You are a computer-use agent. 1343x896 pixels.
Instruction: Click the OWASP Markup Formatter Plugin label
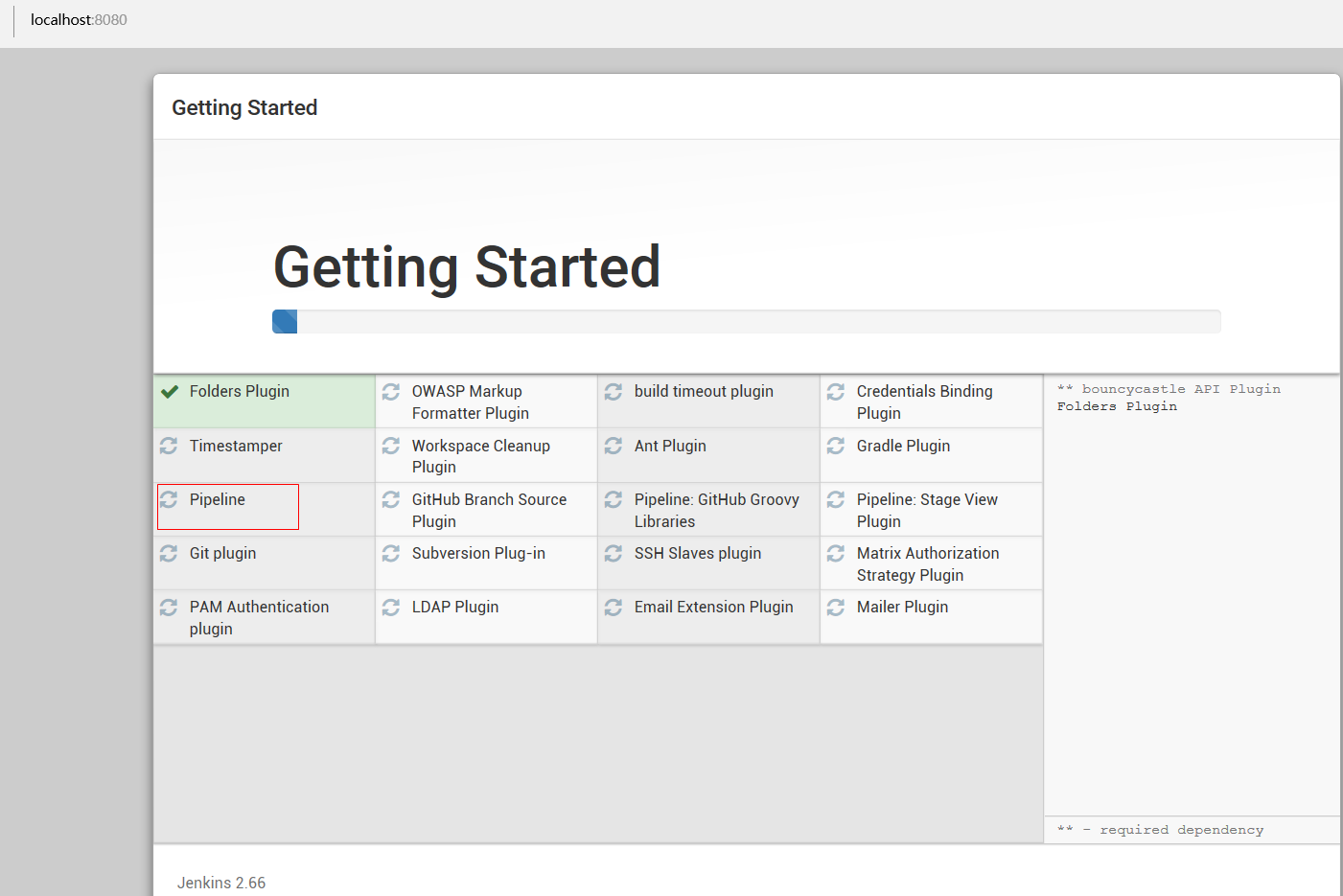pos(471,402)
